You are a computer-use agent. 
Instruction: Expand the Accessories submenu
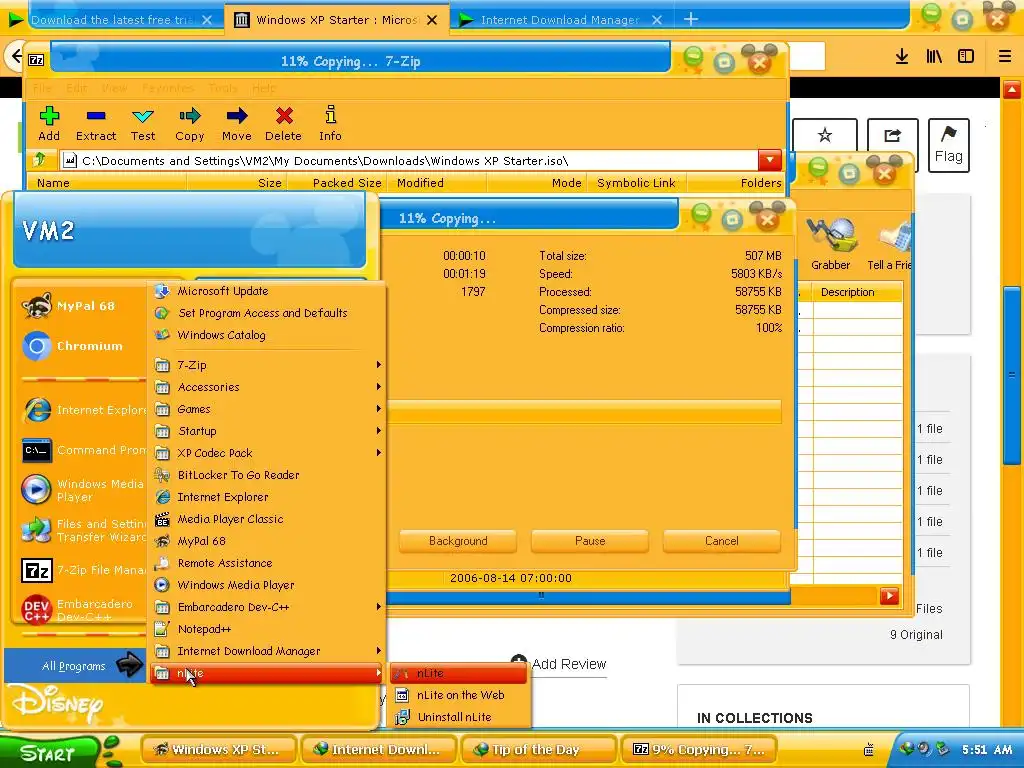[x=268, y=387]
